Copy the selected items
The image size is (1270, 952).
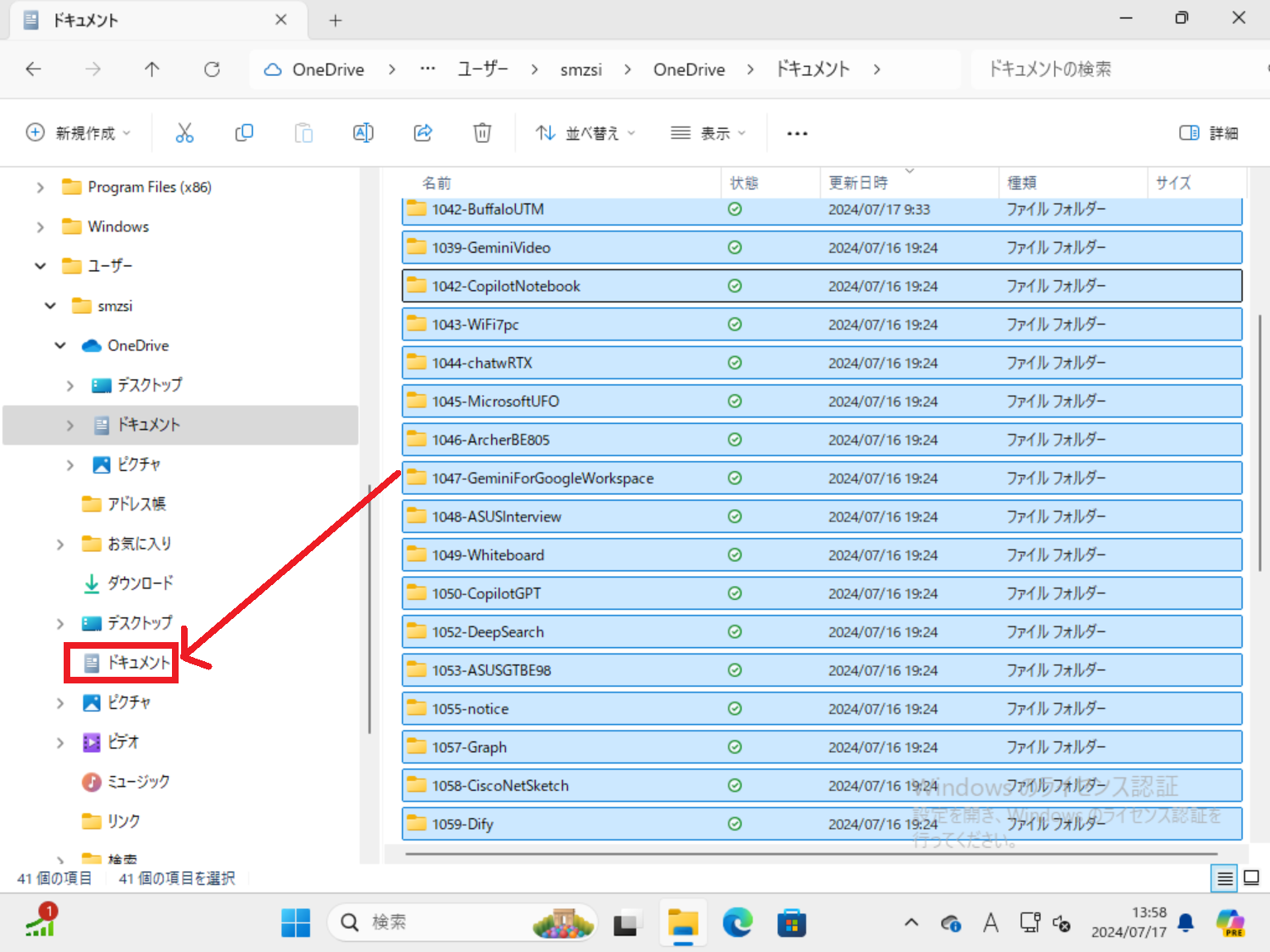pos(244,132)
